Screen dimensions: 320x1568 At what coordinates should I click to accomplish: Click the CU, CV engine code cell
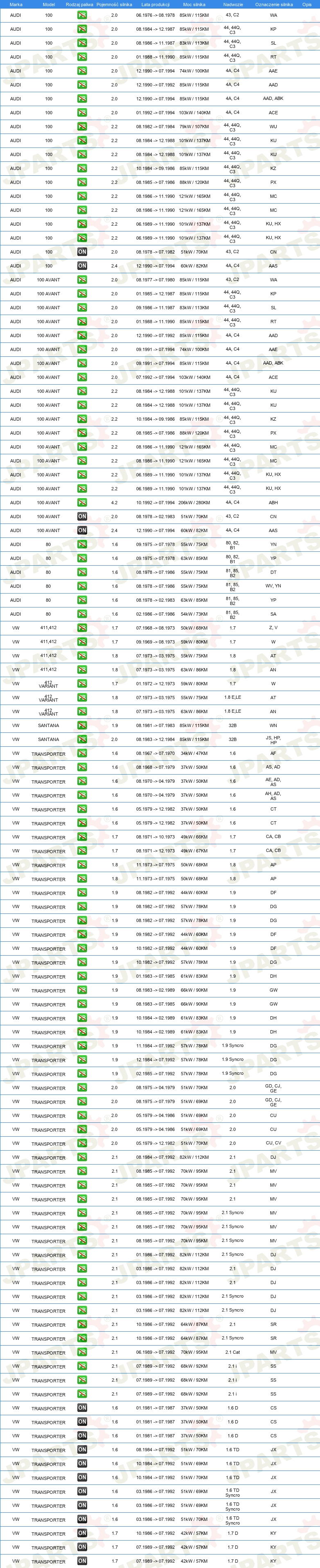[273, 1143]
